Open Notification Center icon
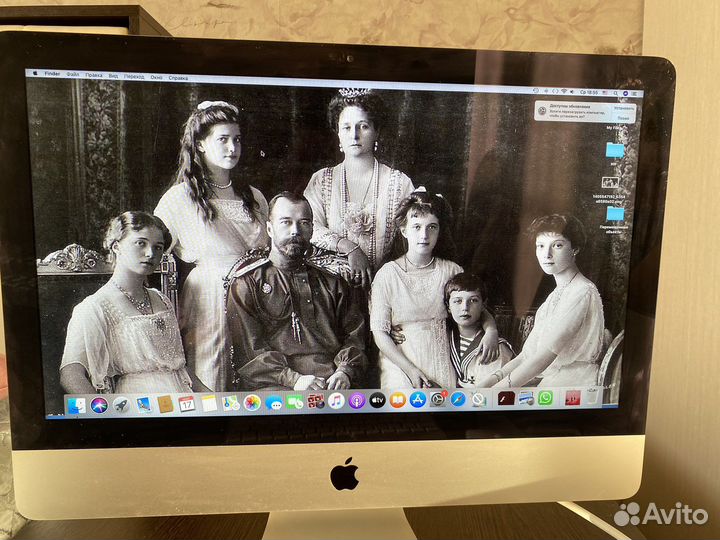Screen dimensions: 720x540 (634, 94)
